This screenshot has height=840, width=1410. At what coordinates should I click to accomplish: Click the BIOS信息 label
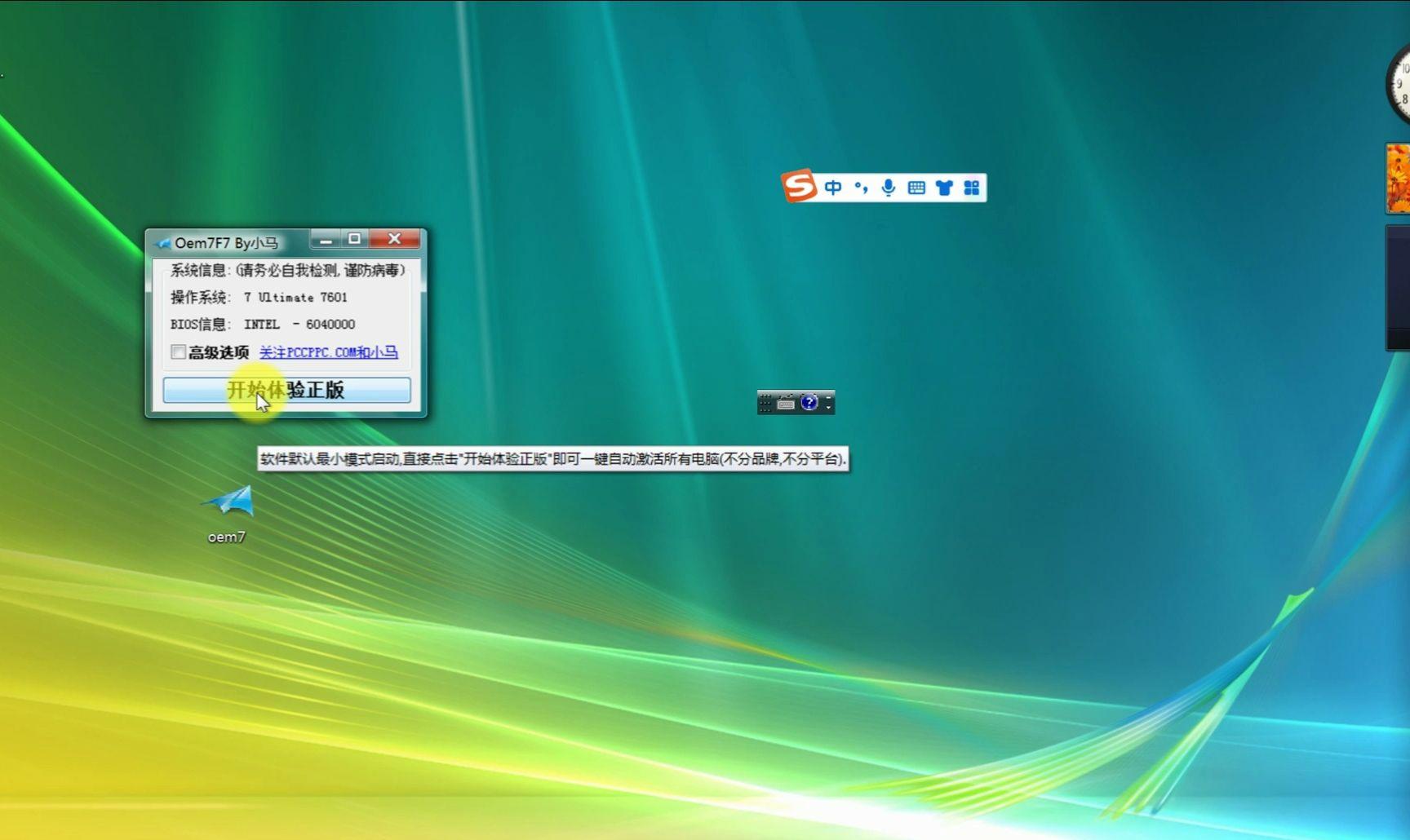pos(201,325)
